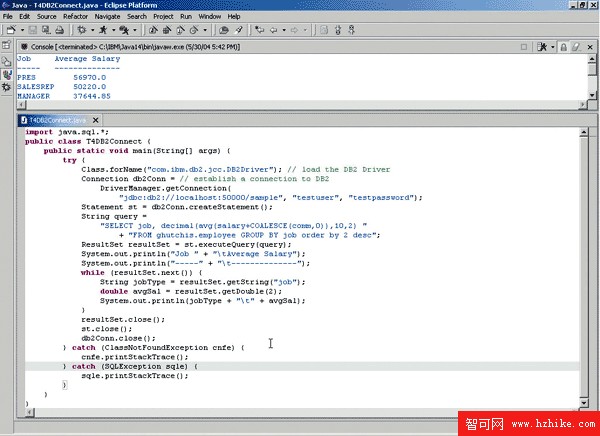The width and height of the screenshot is (600, 436).
Task: Click the External Tools run icon
Action: tap(124, 30)
